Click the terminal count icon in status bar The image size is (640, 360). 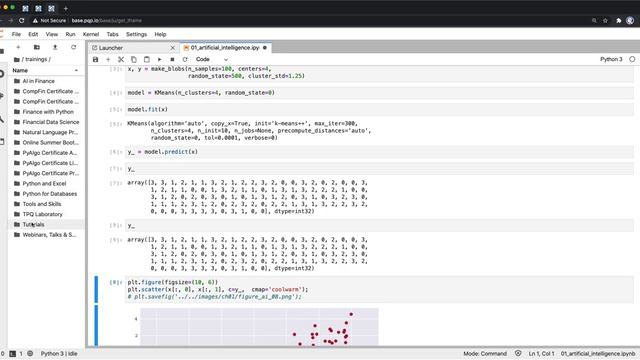click(x=13, y=354)
